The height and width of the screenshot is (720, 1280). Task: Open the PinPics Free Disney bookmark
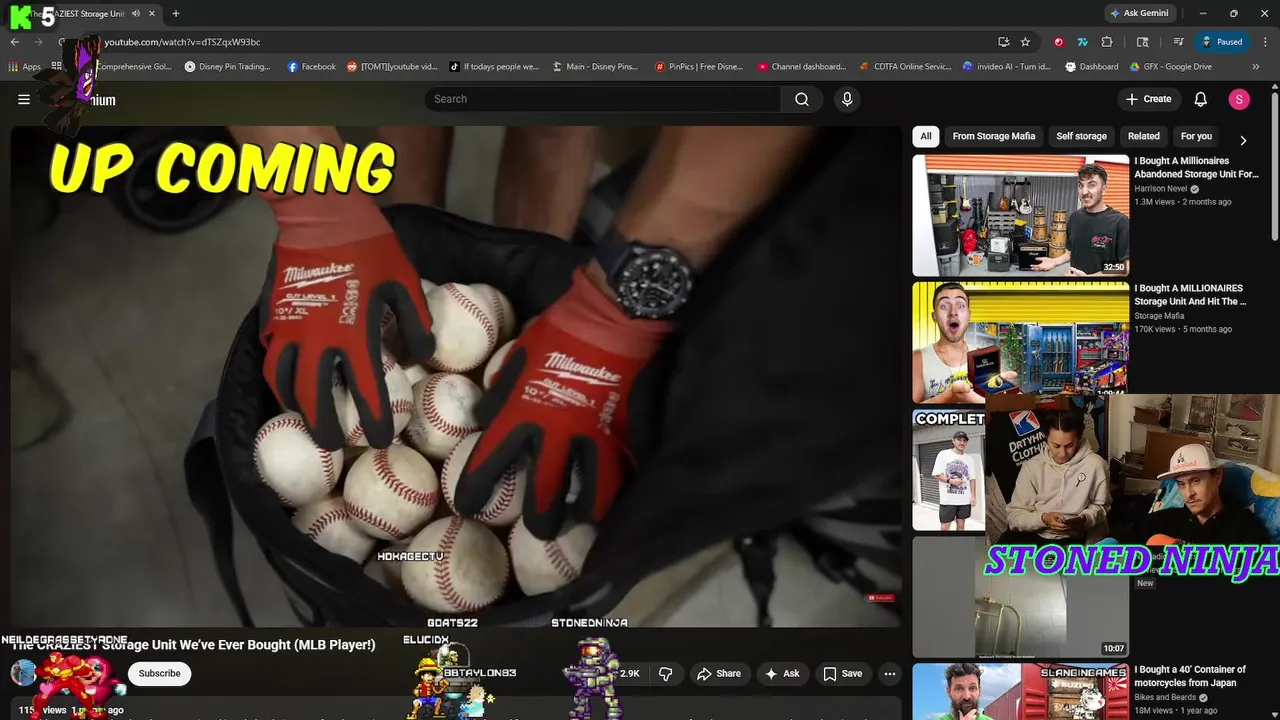[x=699, y=67]
